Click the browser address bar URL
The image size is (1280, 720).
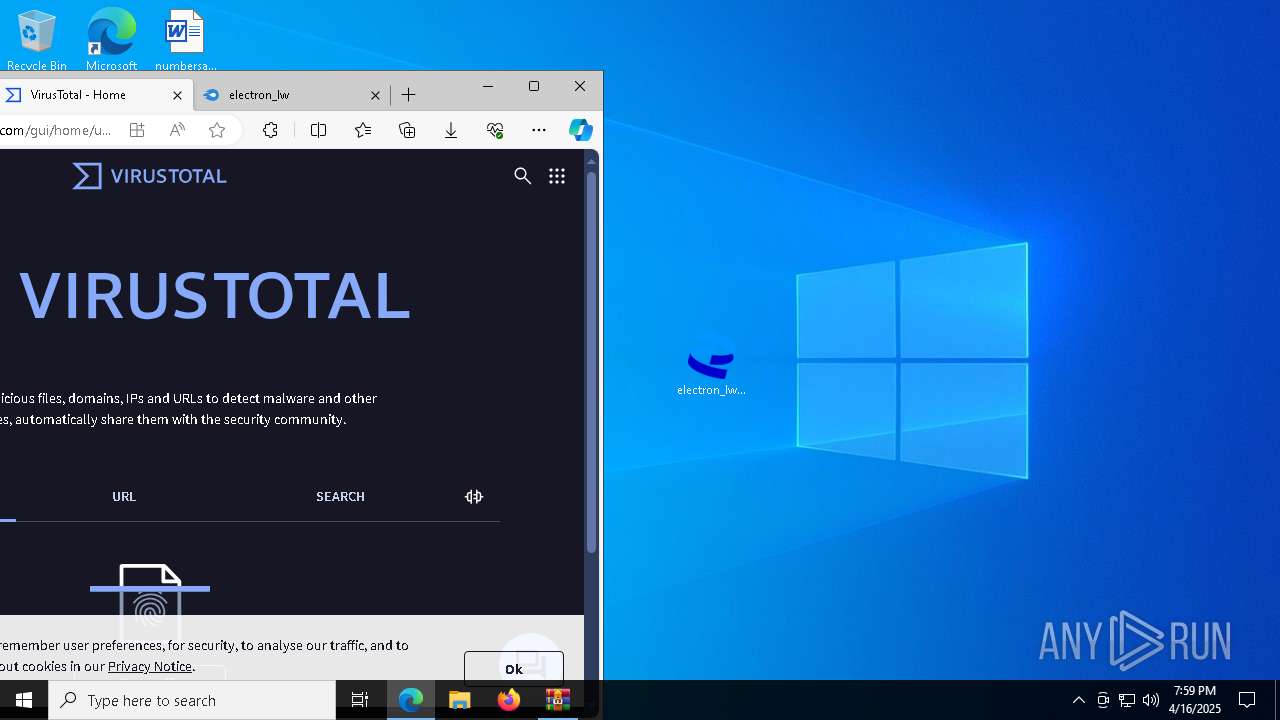(56, 130)
